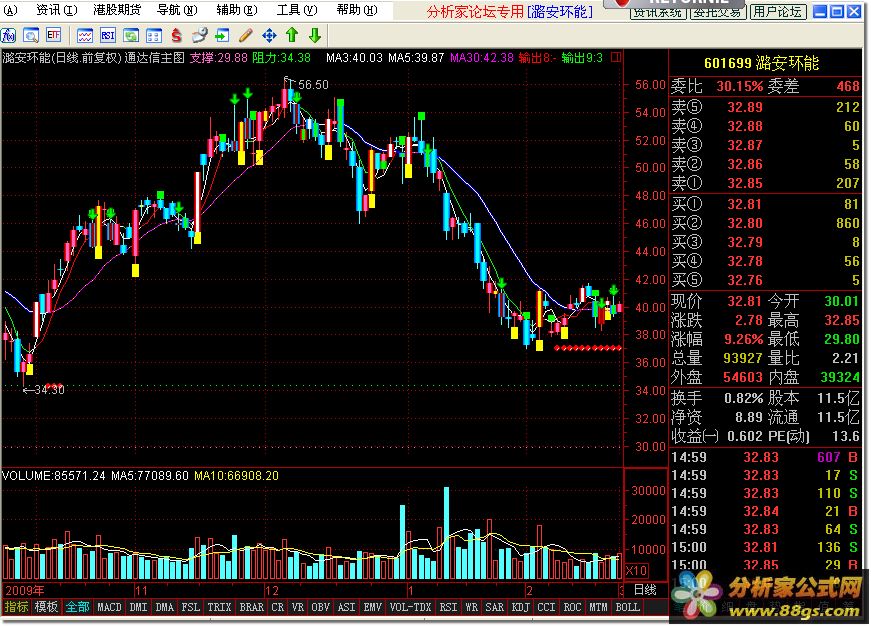The height and width of the screenshot is (626, 871).
Task: Click the 资讯系统 button
Action: pos(658,11)
